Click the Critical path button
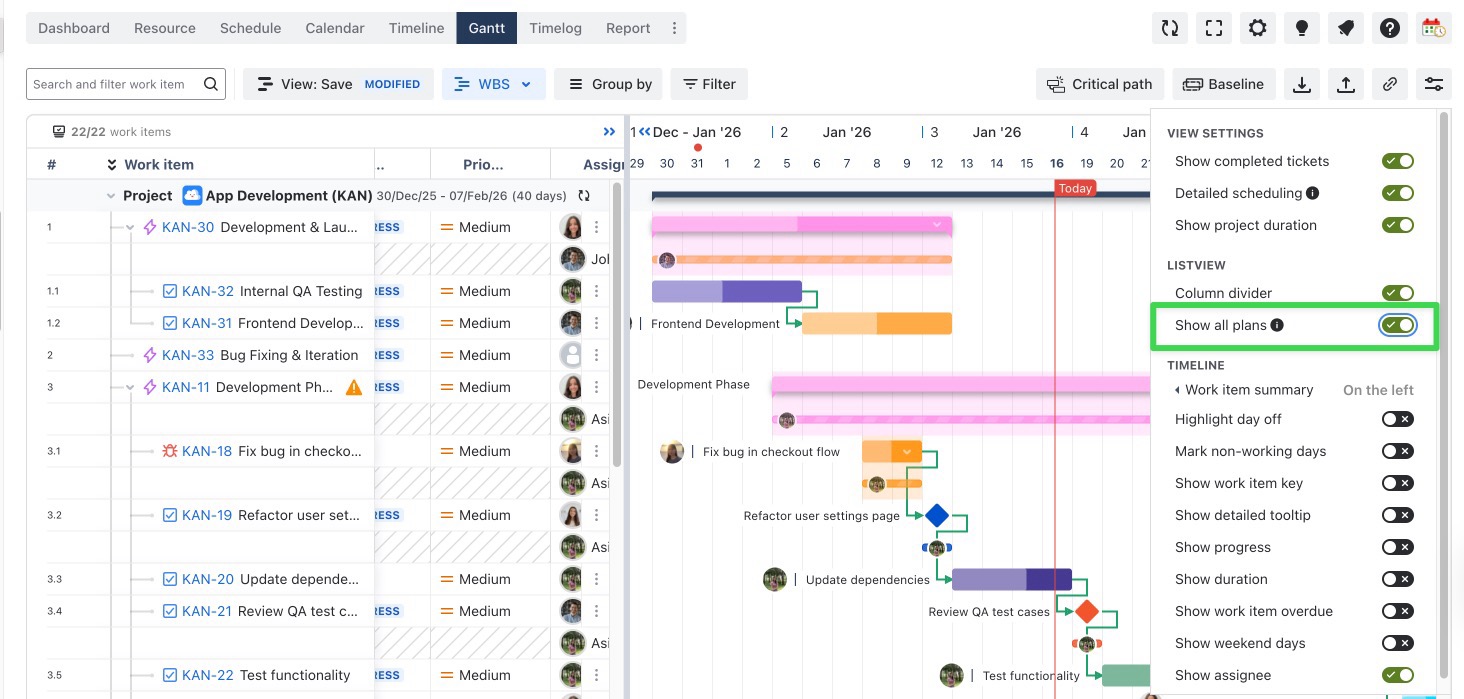 [x=1100, y=84]
